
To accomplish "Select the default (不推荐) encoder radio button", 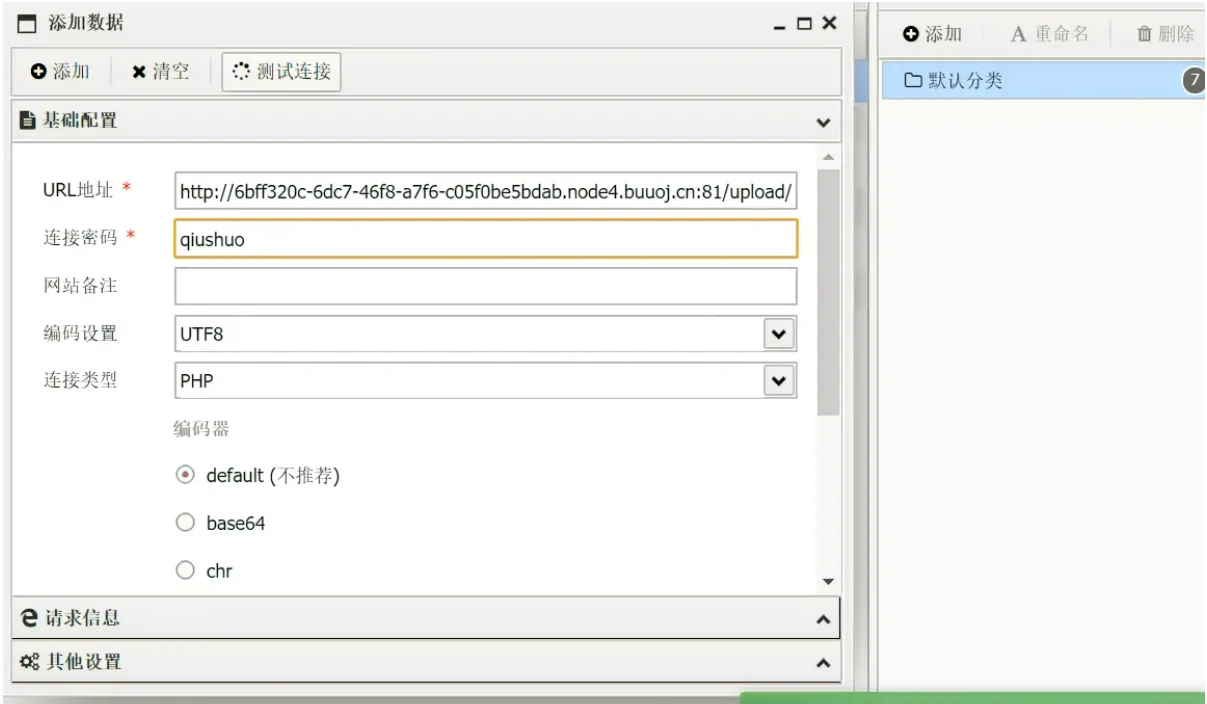I will pos(185,476).
